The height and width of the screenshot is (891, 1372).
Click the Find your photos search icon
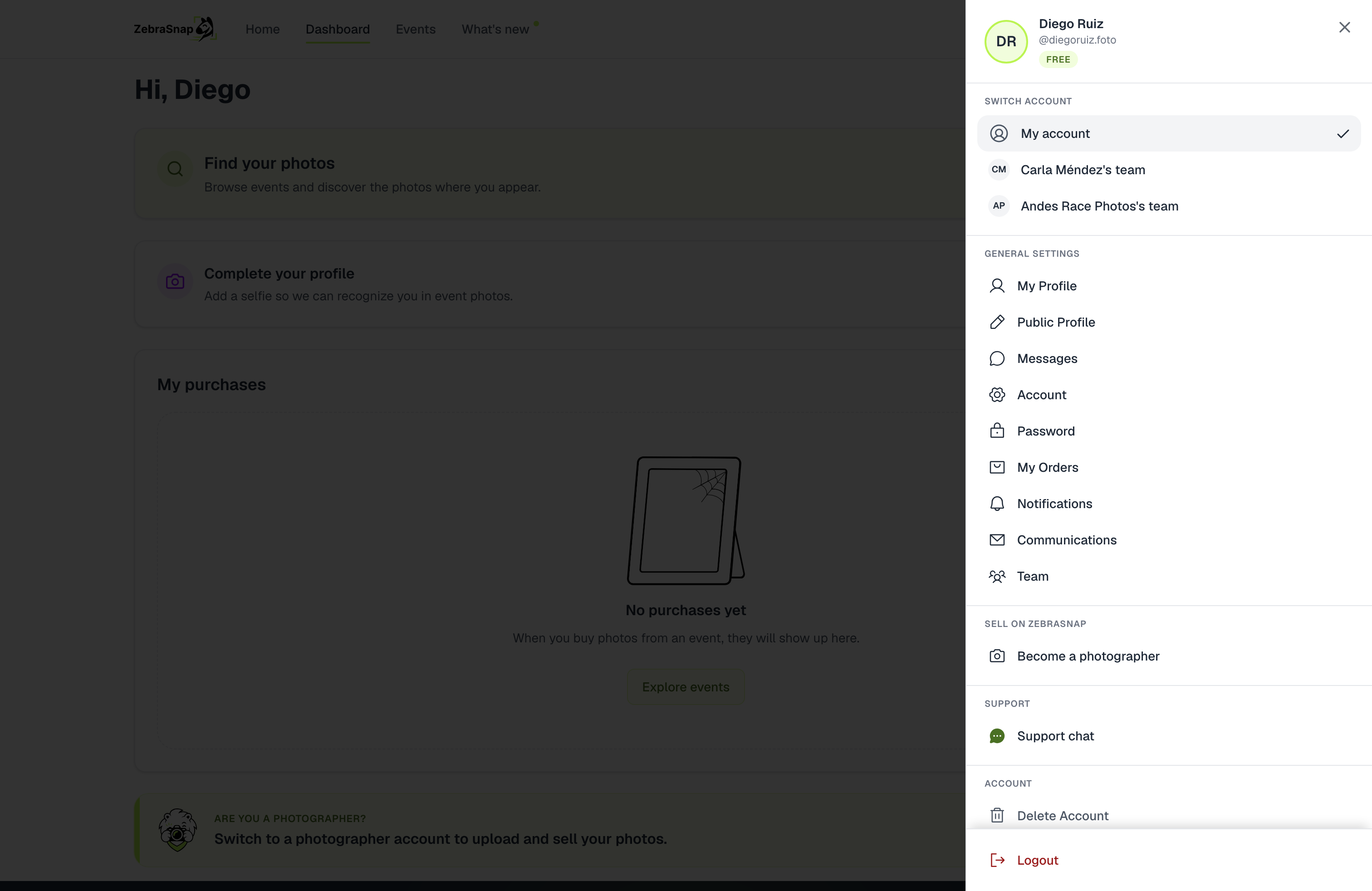coord(175,169)
